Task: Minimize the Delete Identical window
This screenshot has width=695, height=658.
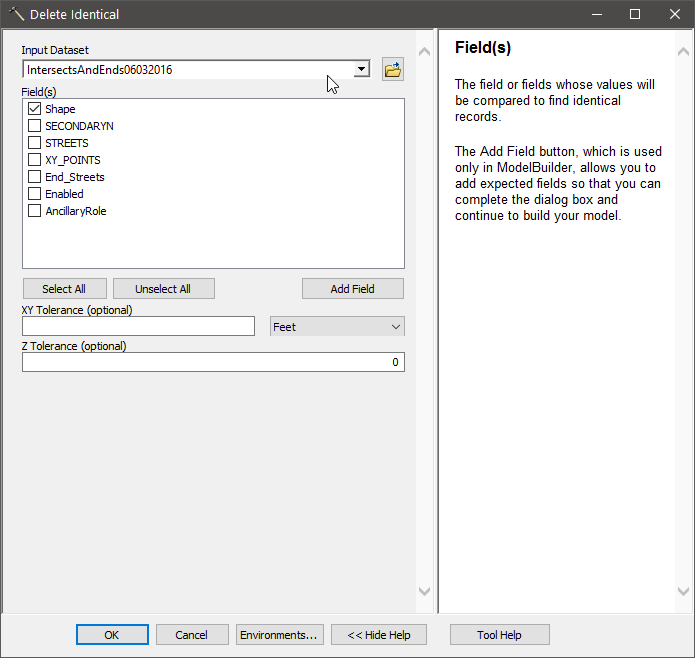Action: [x=597, y=14]
